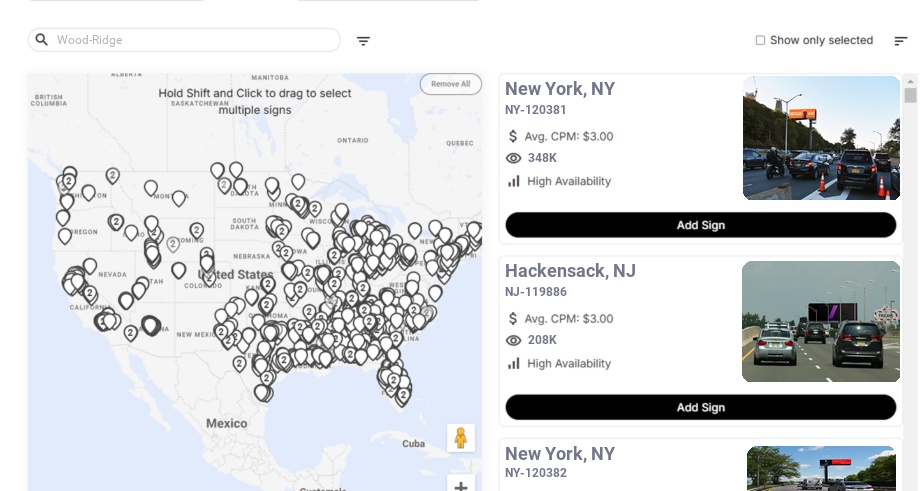Click the views eye icon showing 348K
Screen dimensions: 920x491
(x=514, y=158)
